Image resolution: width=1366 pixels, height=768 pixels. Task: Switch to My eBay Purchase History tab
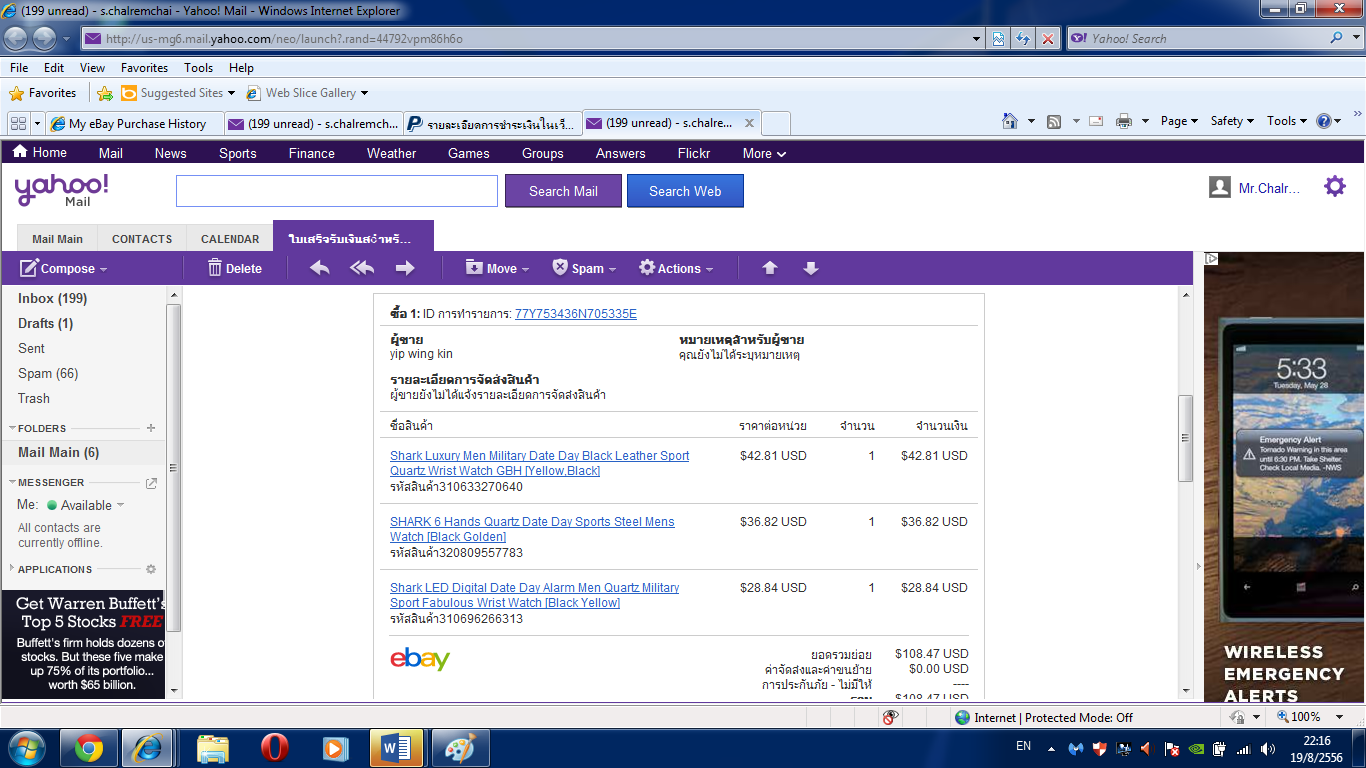point(135,124)
